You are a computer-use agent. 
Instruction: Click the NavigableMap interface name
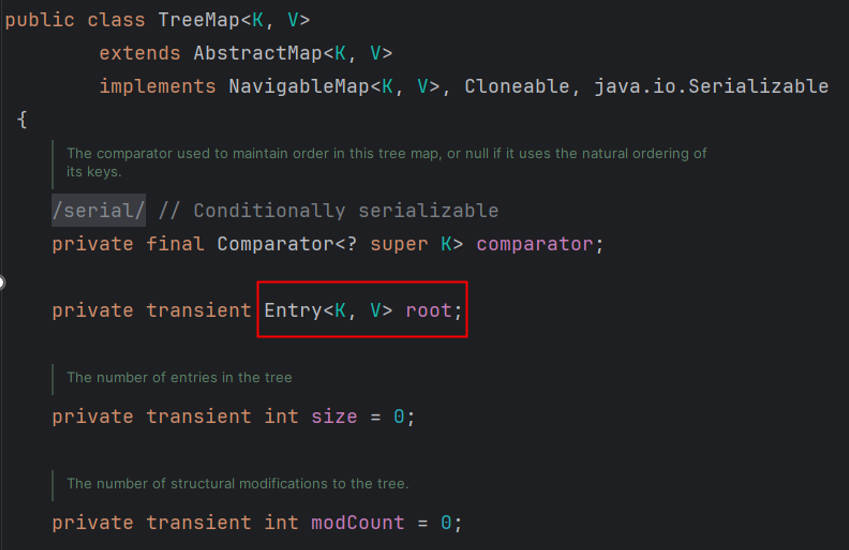click(x=299, y=86)
